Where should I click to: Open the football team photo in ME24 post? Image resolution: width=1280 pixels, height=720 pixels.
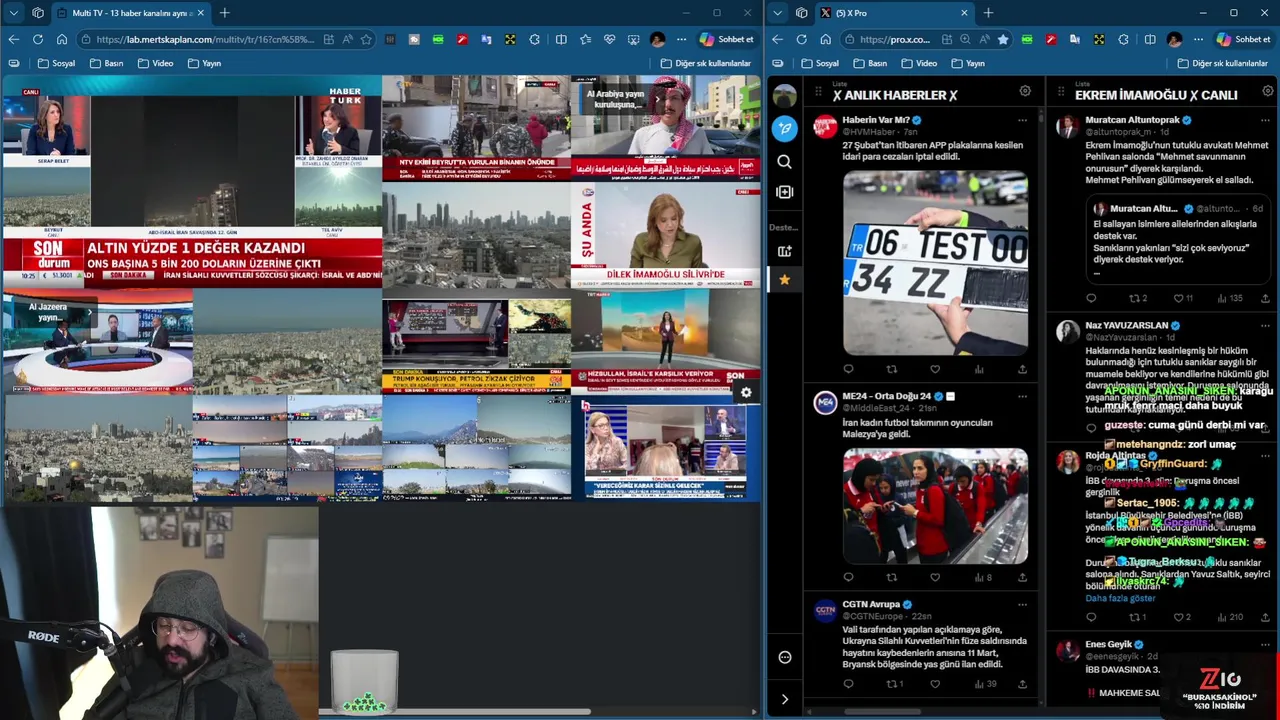pyautogui.click(x=935, y=506)
